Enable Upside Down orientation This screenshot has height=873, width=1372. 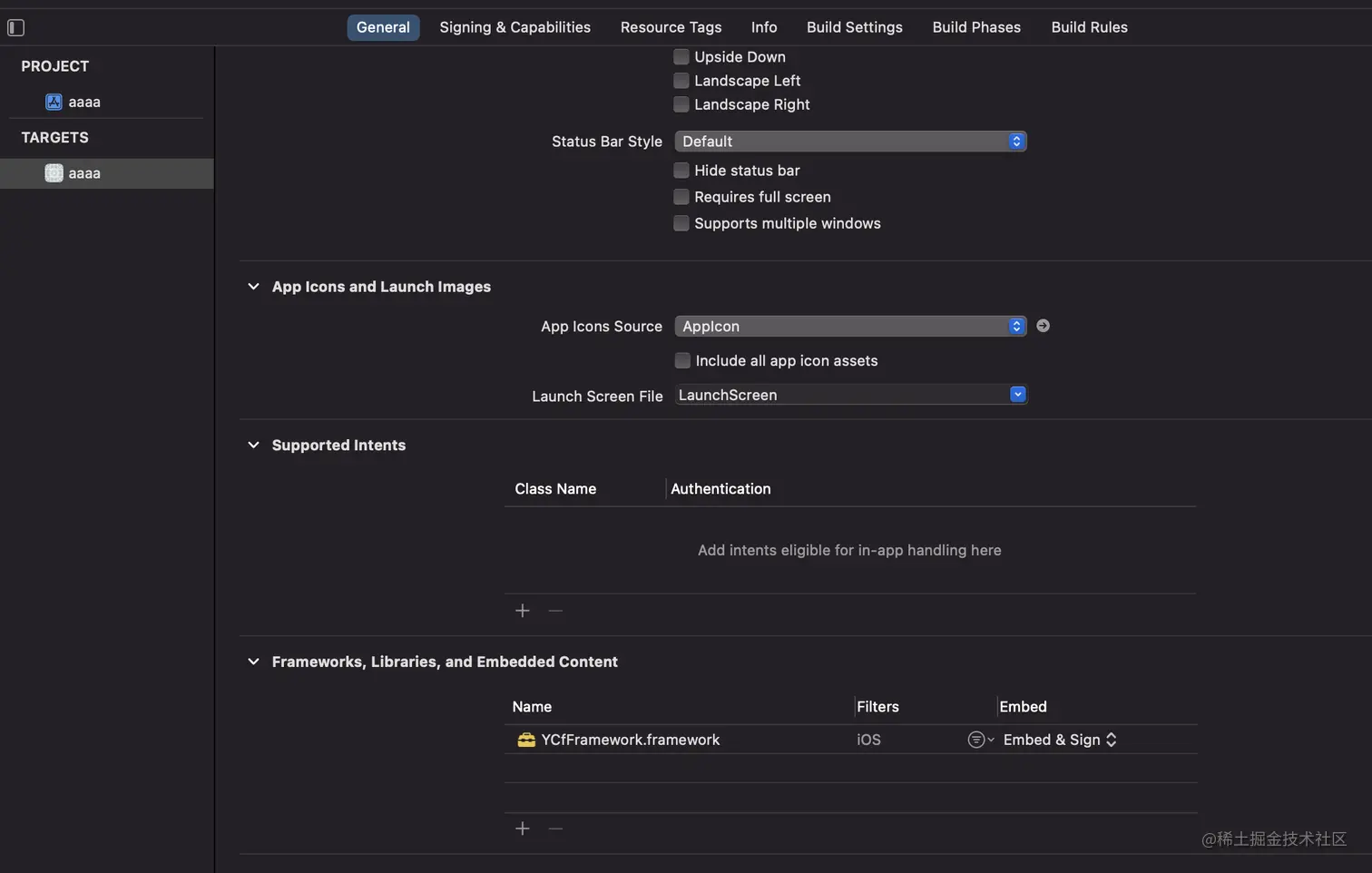click(681, 56)
